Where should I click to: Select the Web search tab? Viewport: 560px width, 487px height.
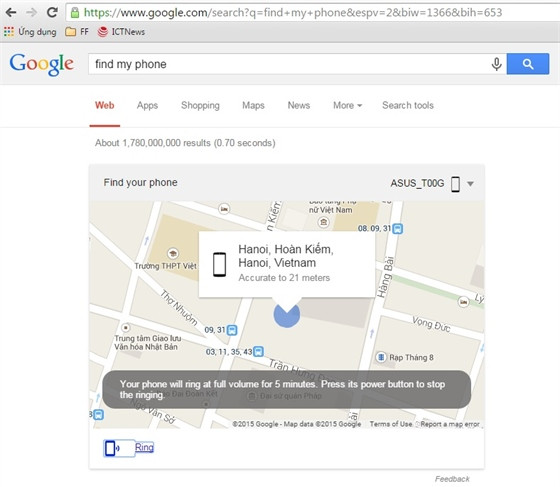point(105,105)
